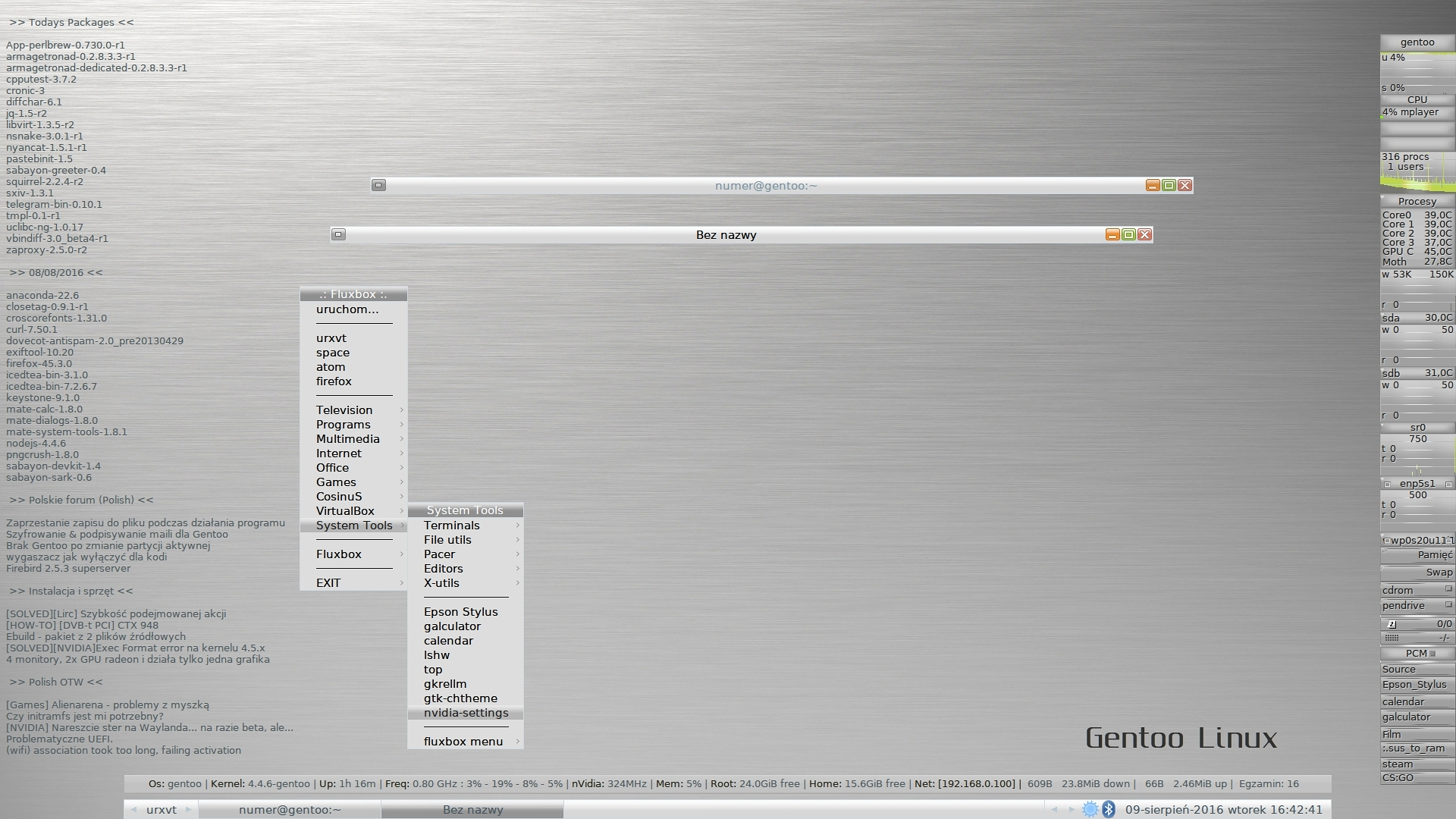Click right indicator button of enp5s1 panel
1456x819 pixels.
click(x=1448, y=484)
